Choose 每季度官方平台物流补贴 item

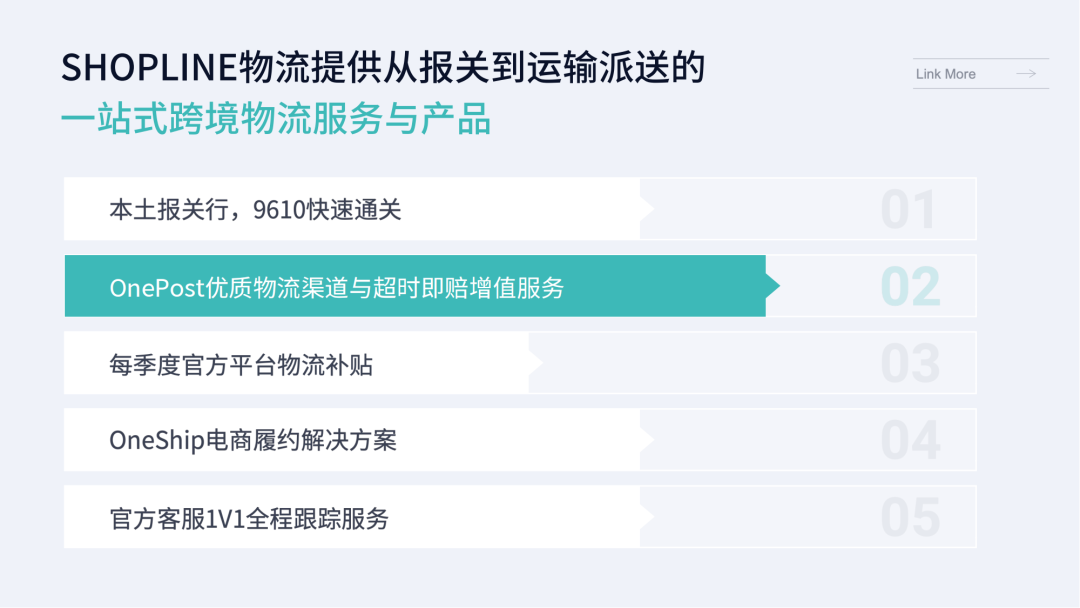241,365
